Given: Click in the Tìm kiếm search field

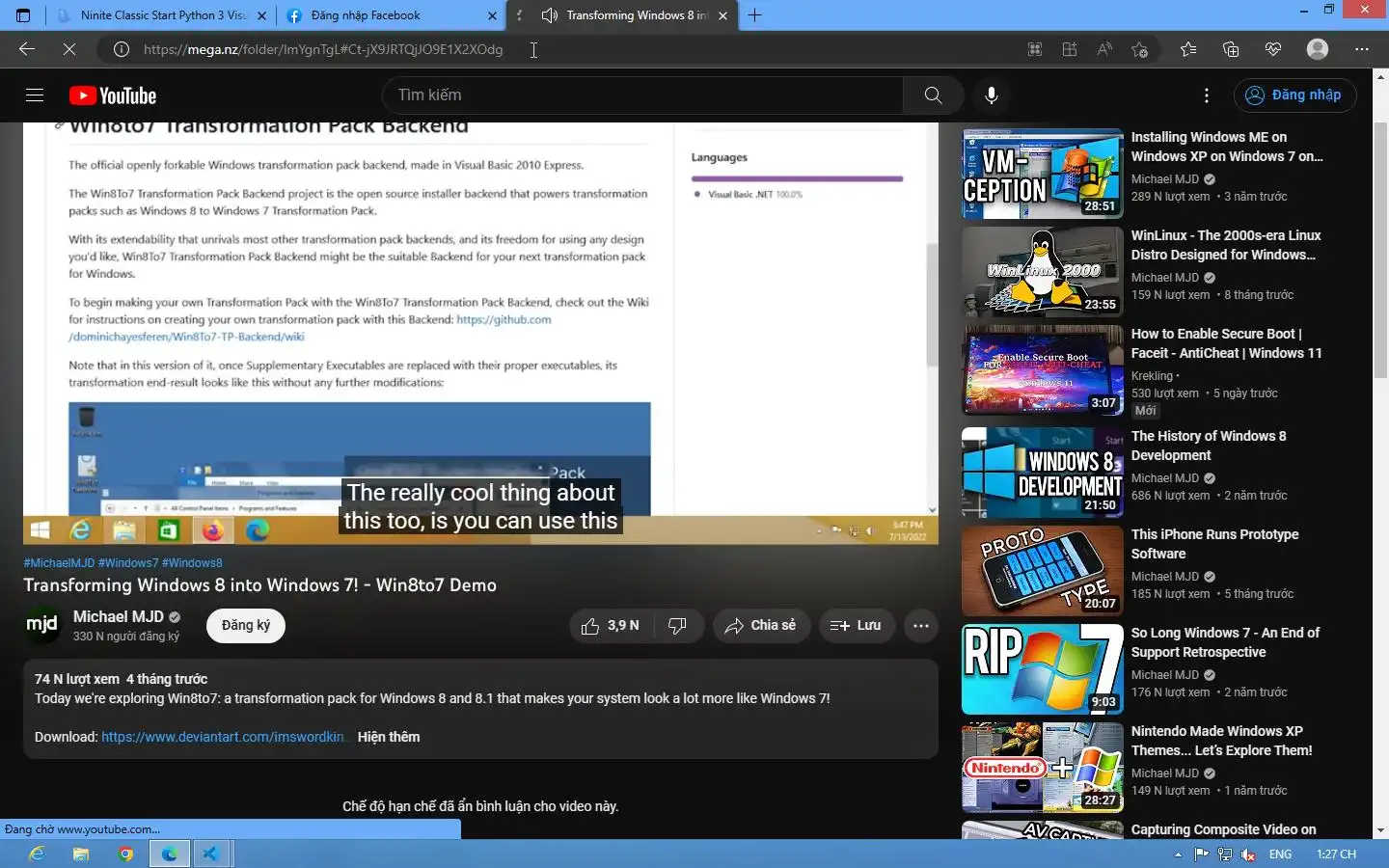Looking at the screenshot, I should coord(643,95).
